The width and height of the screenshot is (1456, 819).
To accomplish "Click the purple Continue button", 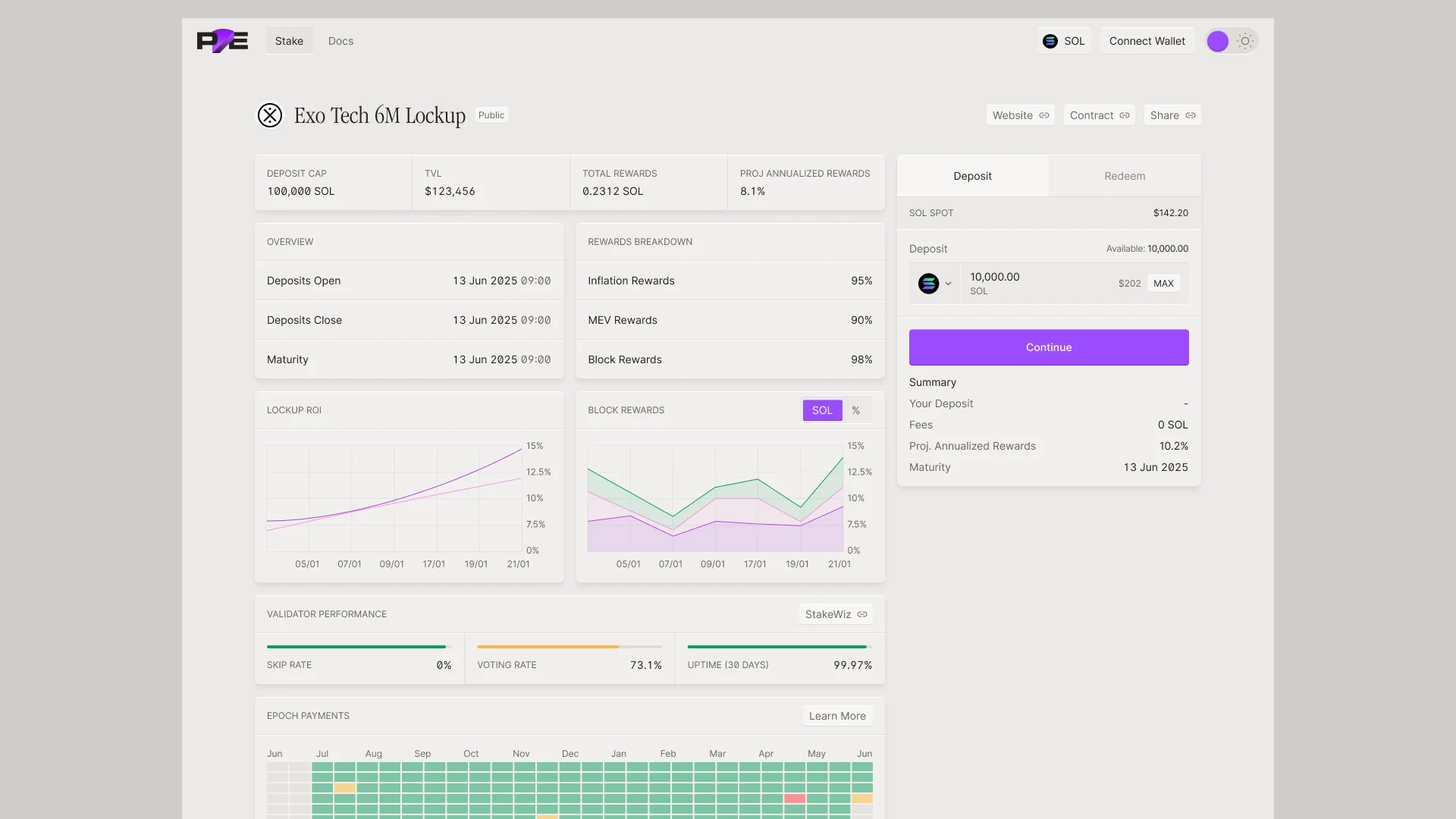I will [x=1049, y=347].
